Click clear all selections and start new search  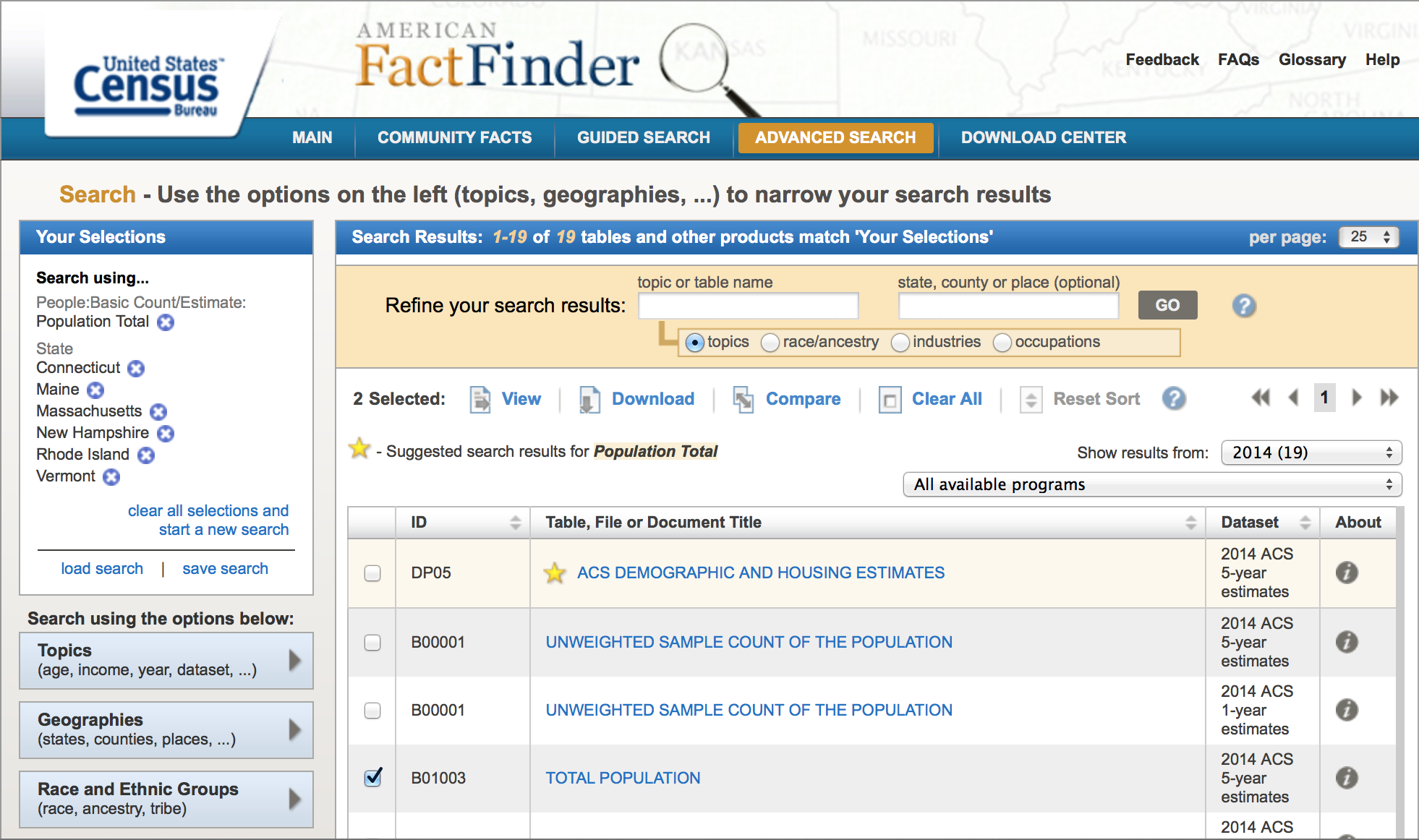pyautogui.click(x=208, y=520)
